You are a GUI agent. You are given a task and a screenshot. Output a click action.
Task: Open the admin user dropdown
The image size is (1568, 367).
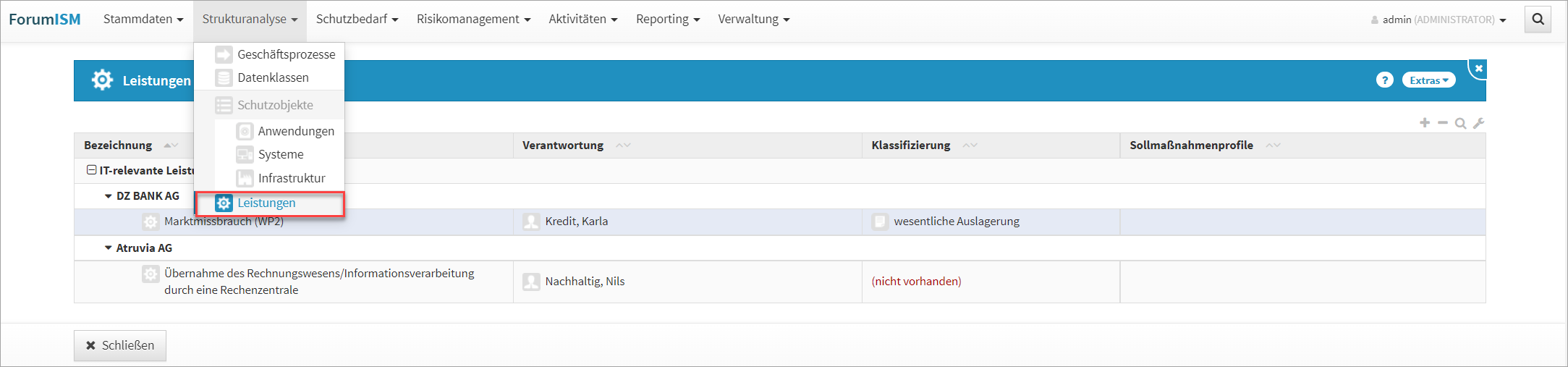[1438, 20]
